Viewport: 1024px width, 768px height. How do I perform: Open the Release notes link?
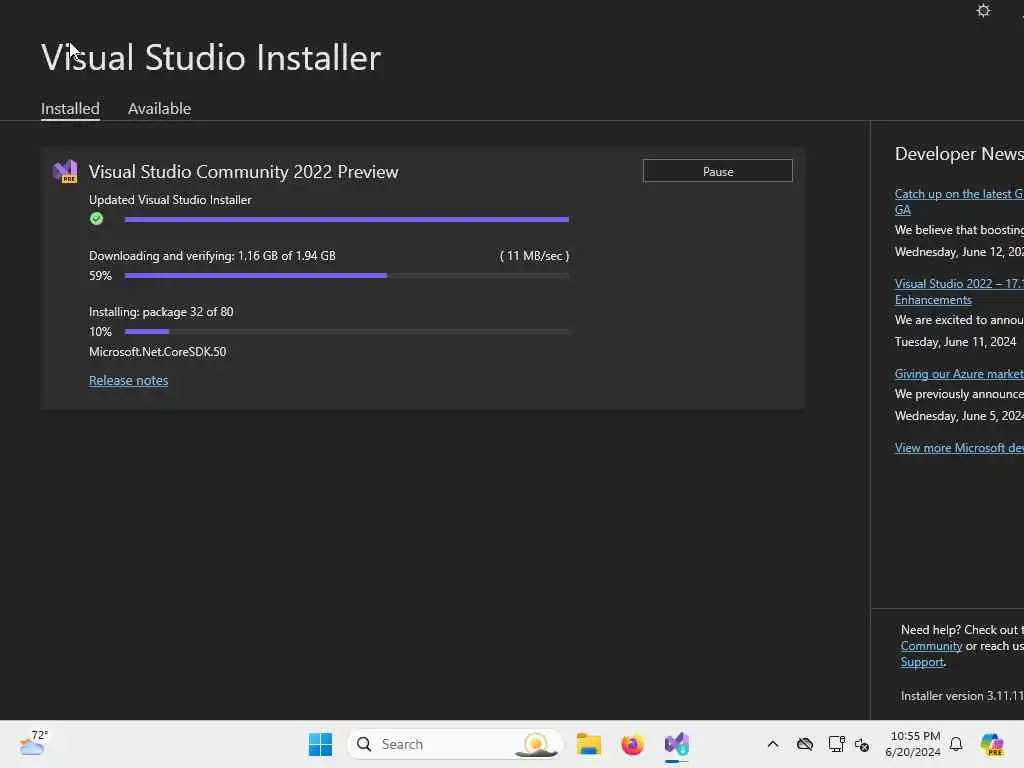click(129, 380)
